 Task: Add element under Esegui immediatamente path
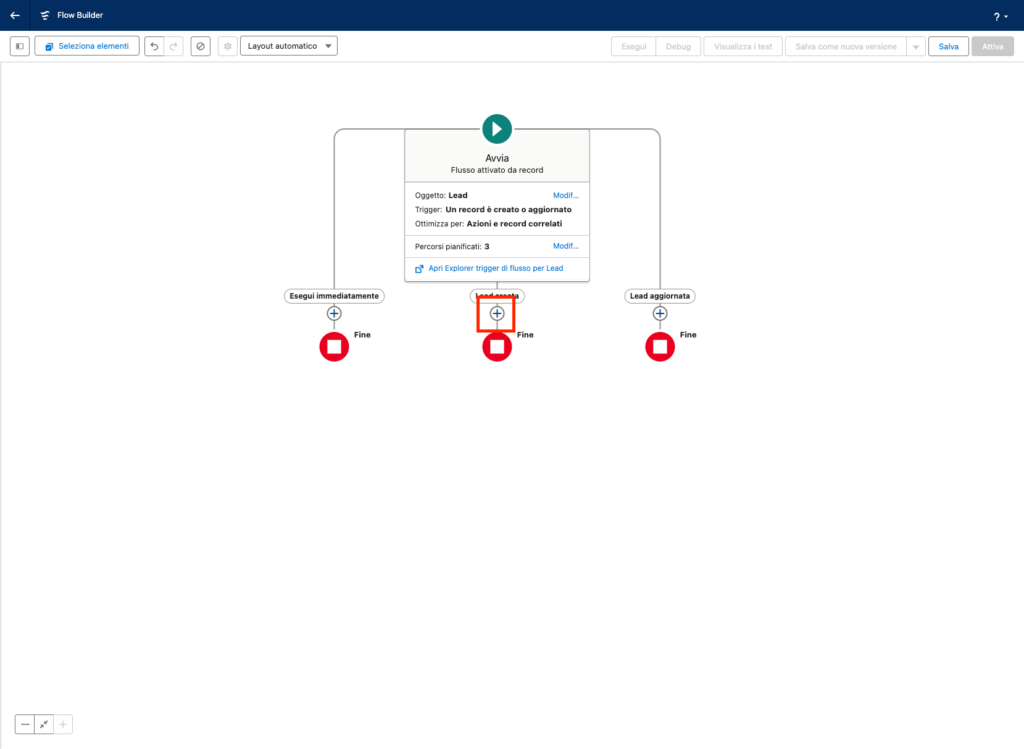pyautogui.click(x=334, y=314)
